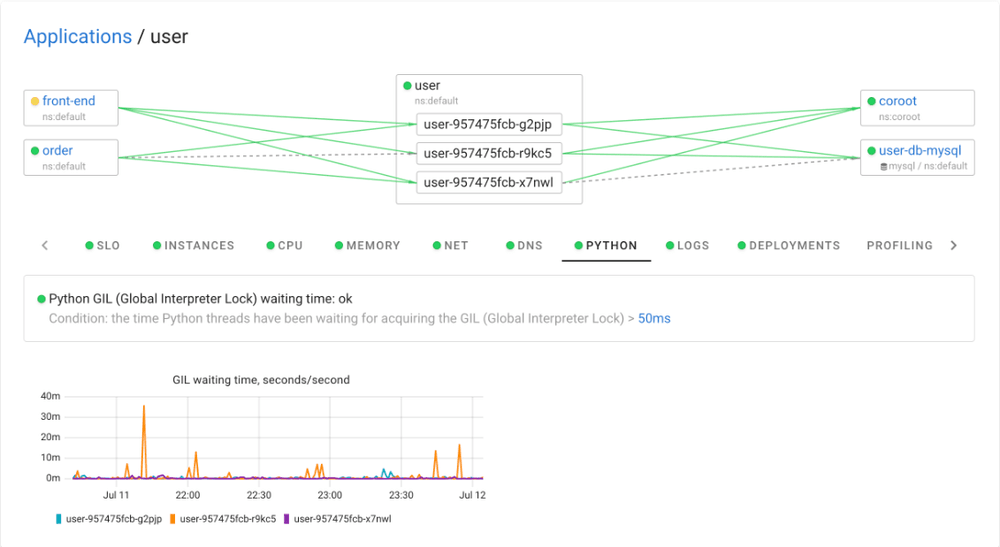The width and height of the screenshot is (1000, 547).
Task: Open the PROFILING tab
Action: click(x=899, y=245)
